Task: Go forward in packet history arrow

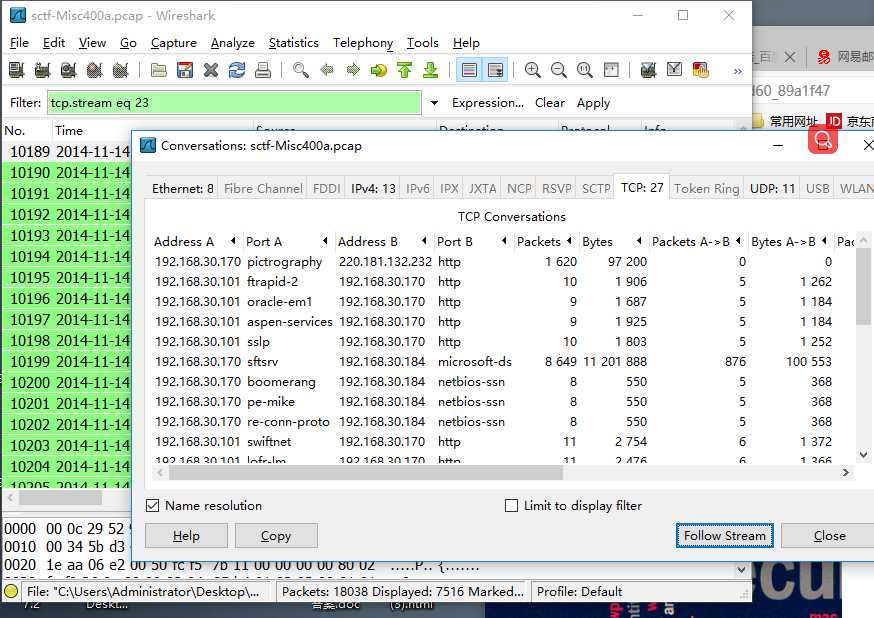Action: pos(353,70)
